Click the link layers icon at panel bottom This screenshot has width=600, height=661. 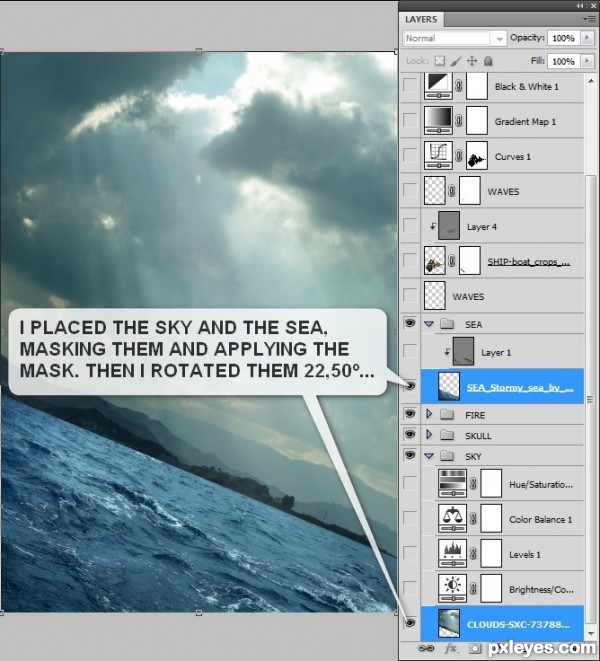click(x=426, y=648)
